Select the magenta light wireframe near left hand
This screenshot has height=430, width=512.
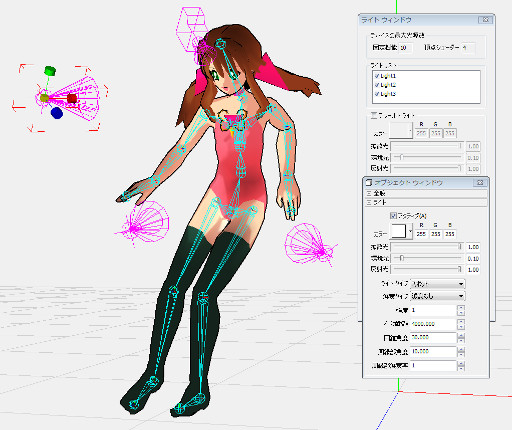click(310, 244)
